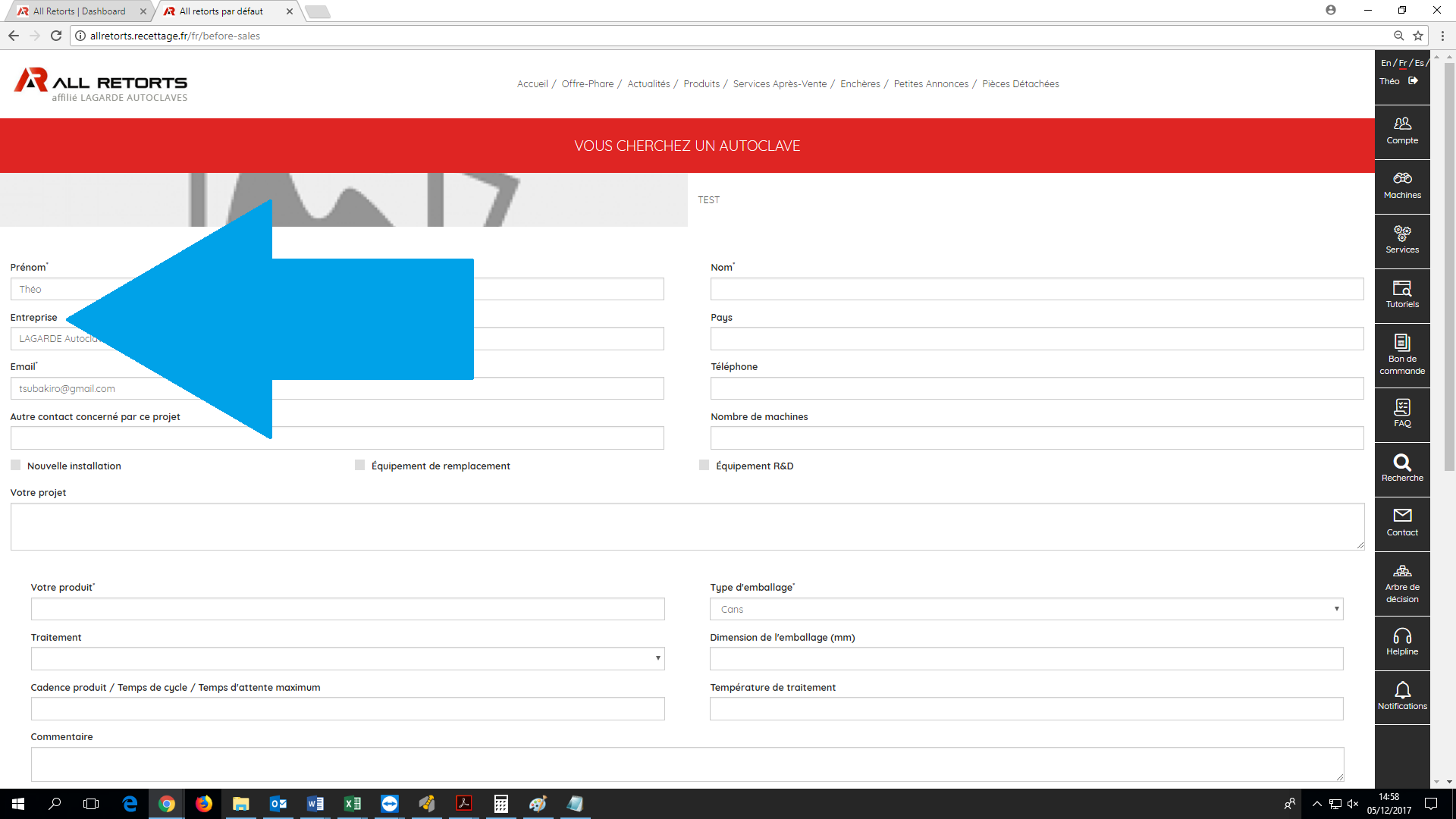Open the Helpline headset icon
This screenshot has width=1456, height=819.
coord(1402,642)
